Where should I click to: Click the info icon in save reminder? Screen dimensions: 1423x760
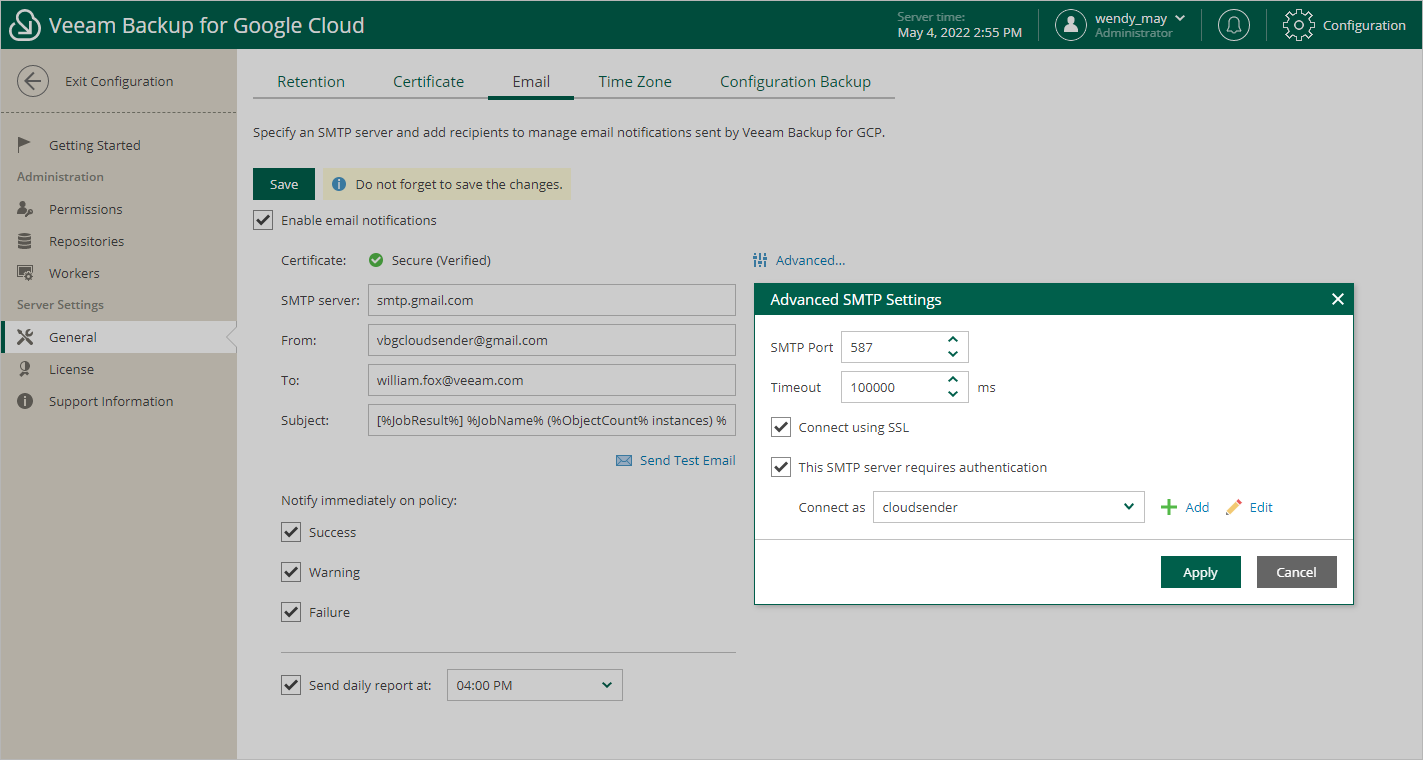pos(339,184)
